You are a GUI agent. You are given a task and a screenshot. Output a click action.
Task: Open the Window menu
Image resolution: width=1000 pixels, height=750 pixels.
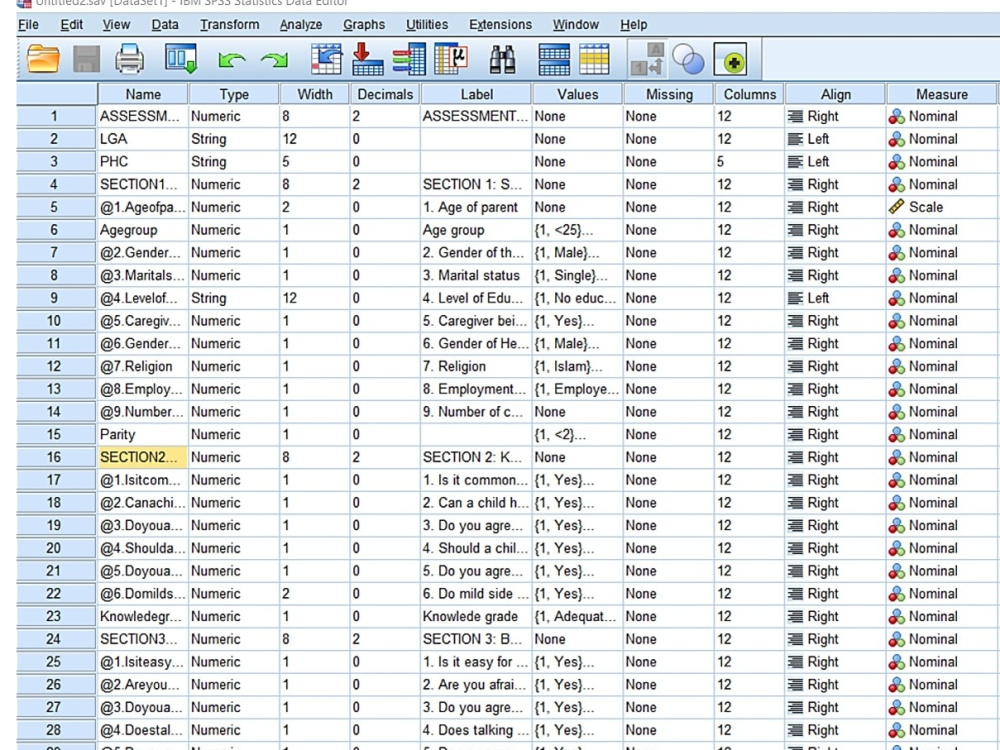click(575, 24)
